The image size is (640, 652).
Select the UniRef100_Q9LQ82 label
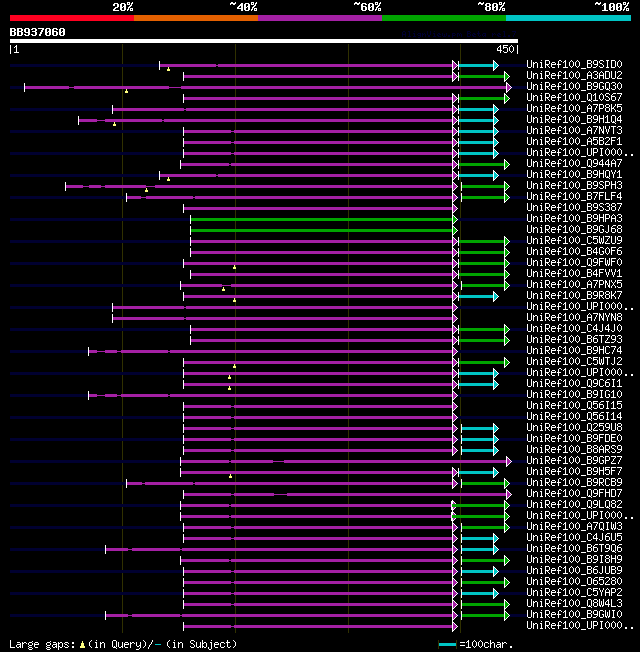coord(574,504)
